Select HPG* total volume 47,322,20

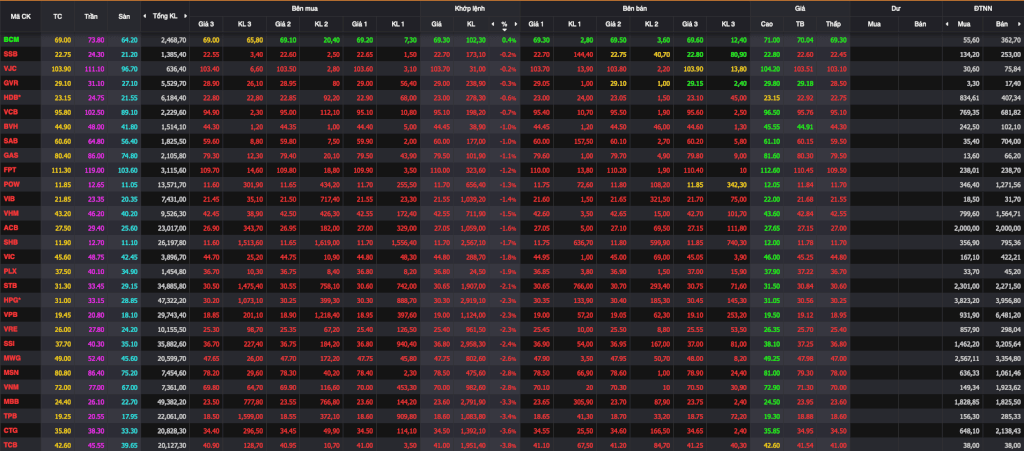point(172,299)
